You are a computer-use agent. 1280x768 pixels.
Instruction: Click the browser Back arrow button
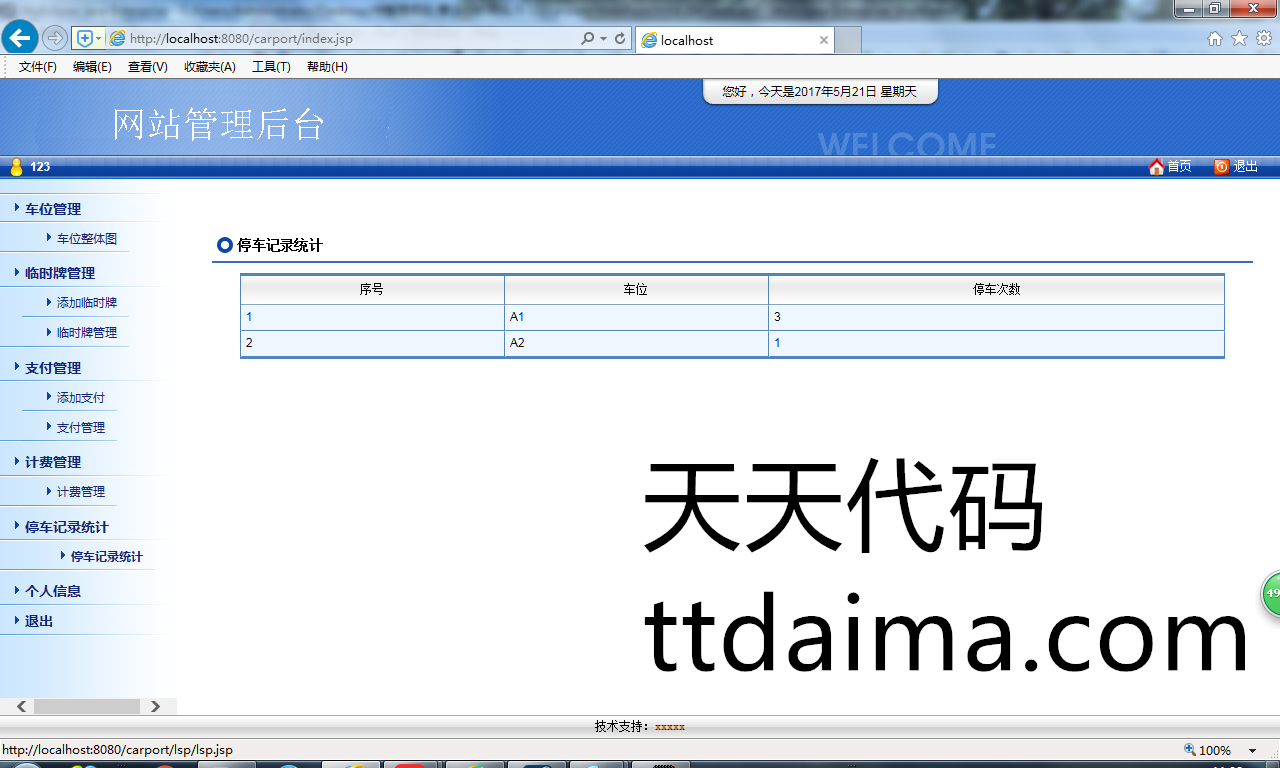20,38
